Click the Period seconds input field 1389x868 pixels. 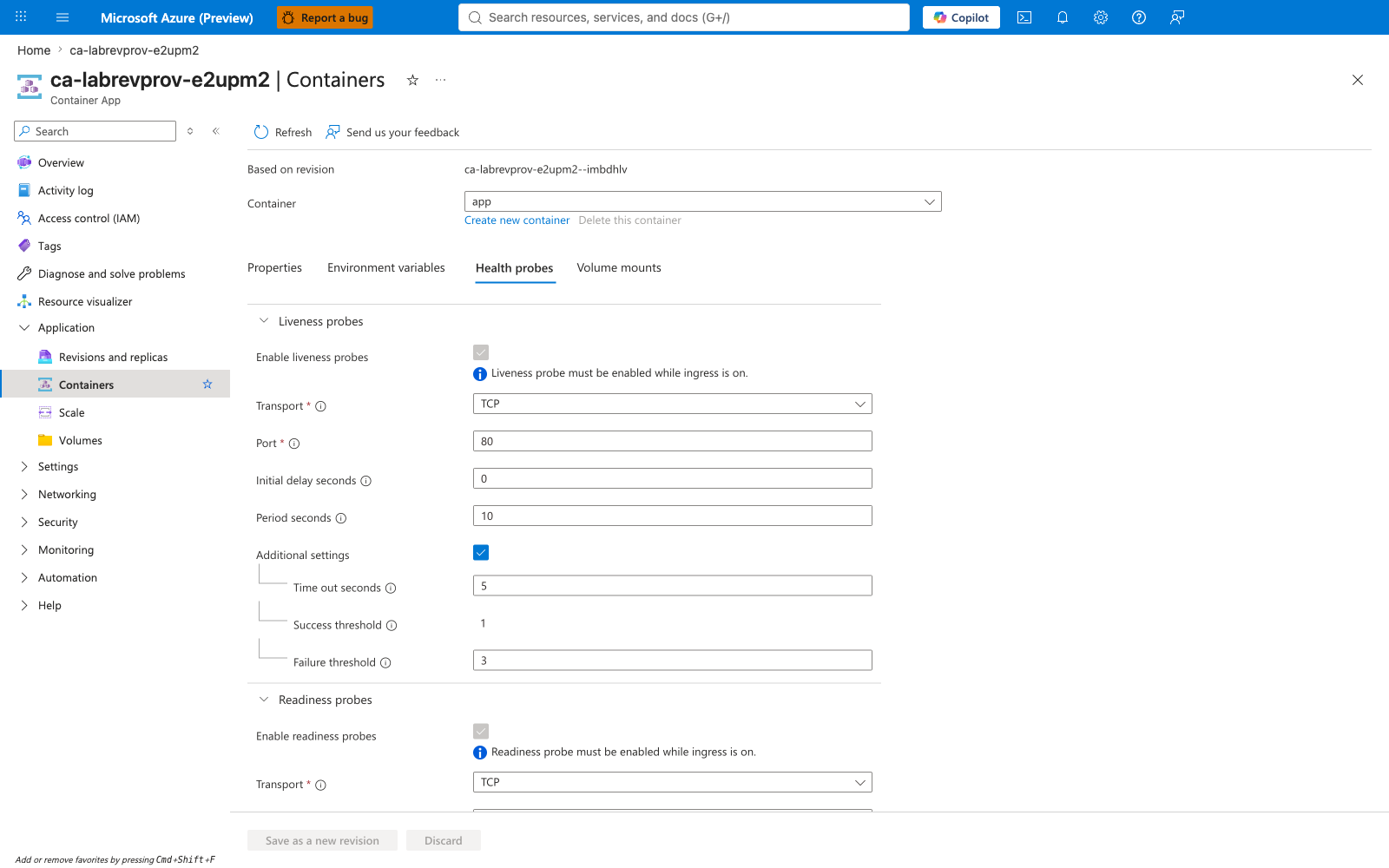pyautogui.click(x=673, y=516)
